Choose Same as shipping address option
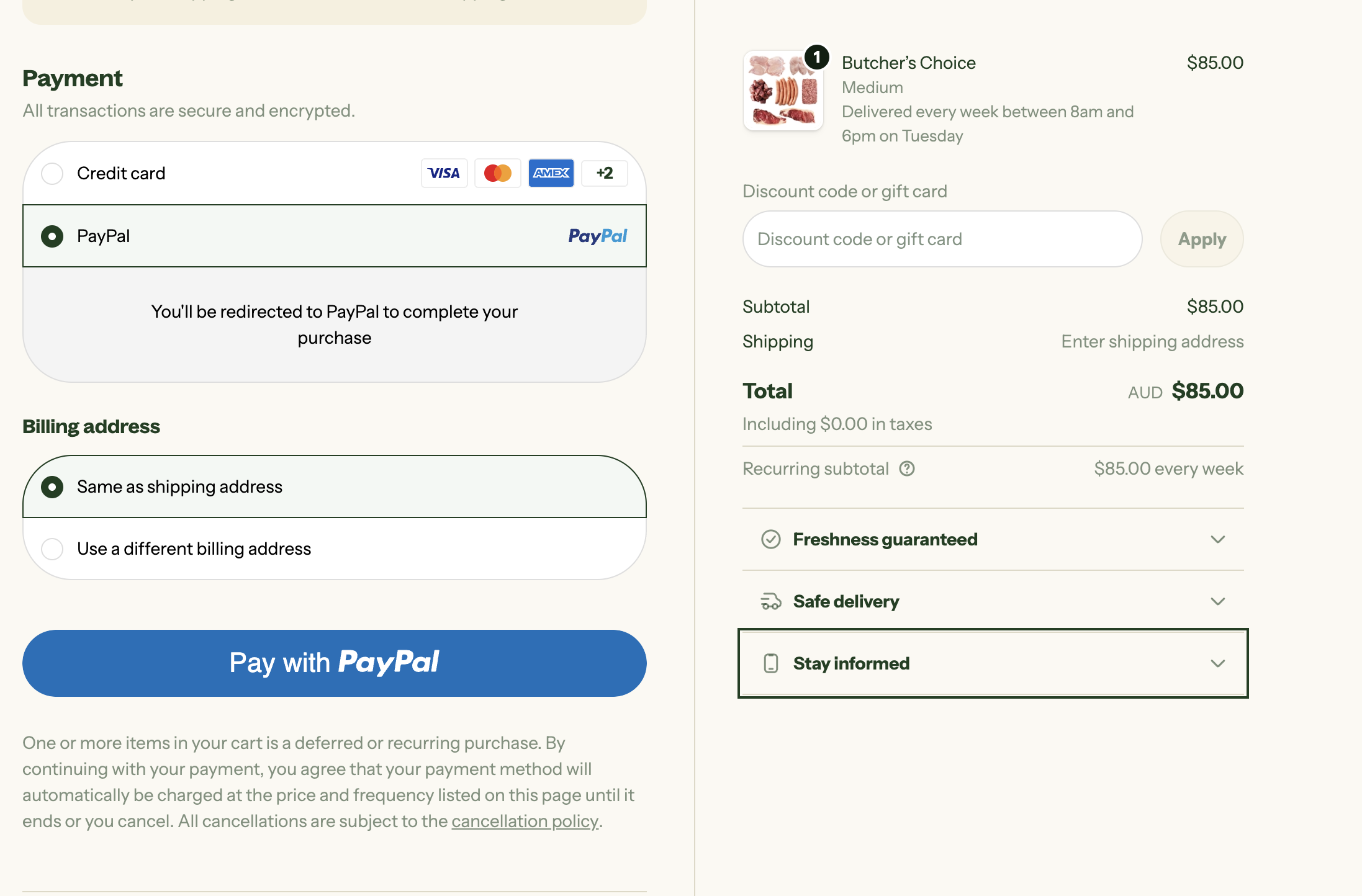 (x=52, y=487)
